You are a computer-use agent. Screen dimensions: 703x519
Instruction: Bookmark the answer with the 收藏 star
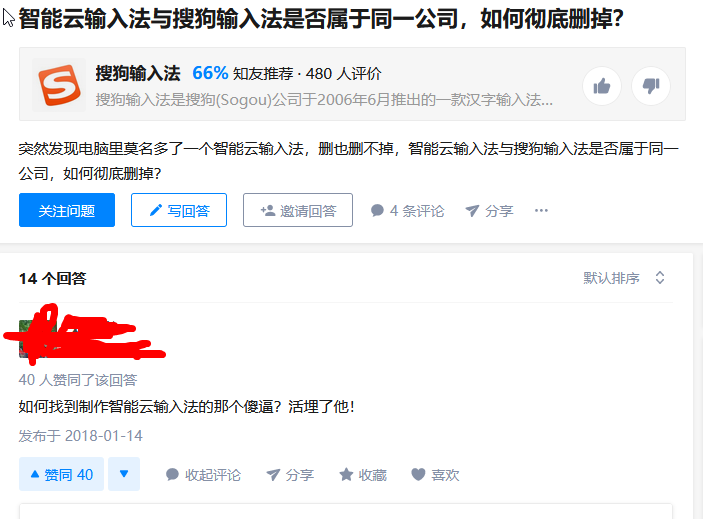(363, 475)
